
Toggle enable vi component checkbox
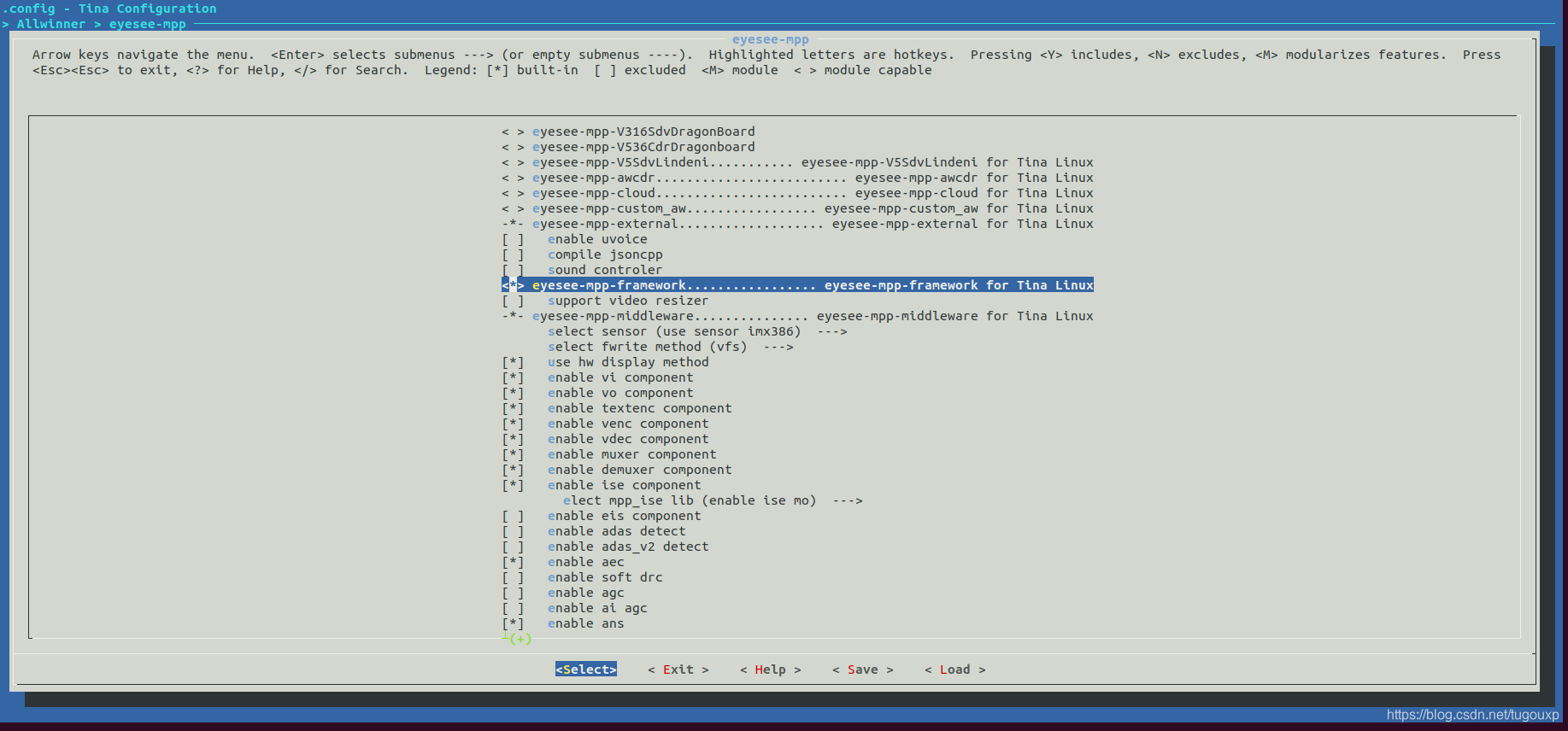(x=513, y=377)
